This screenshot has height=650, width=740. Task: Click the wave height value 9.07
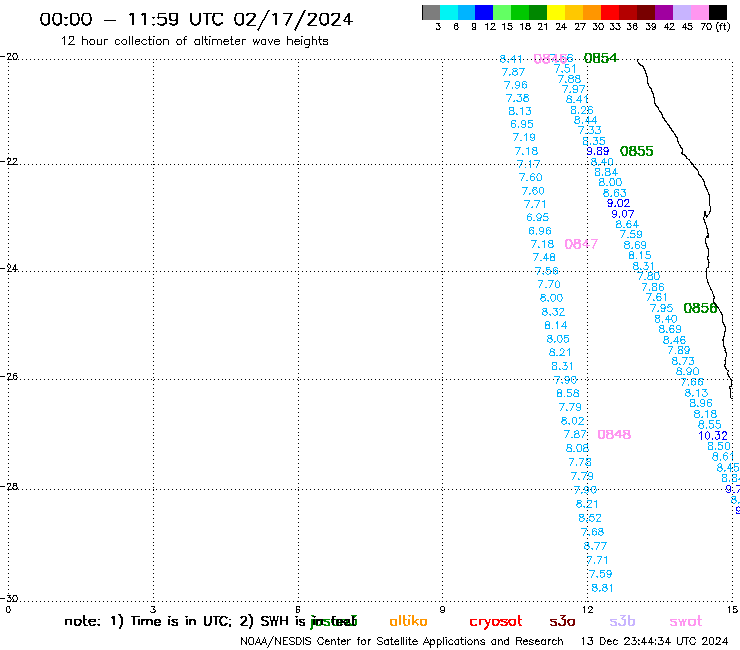point(622,214)
